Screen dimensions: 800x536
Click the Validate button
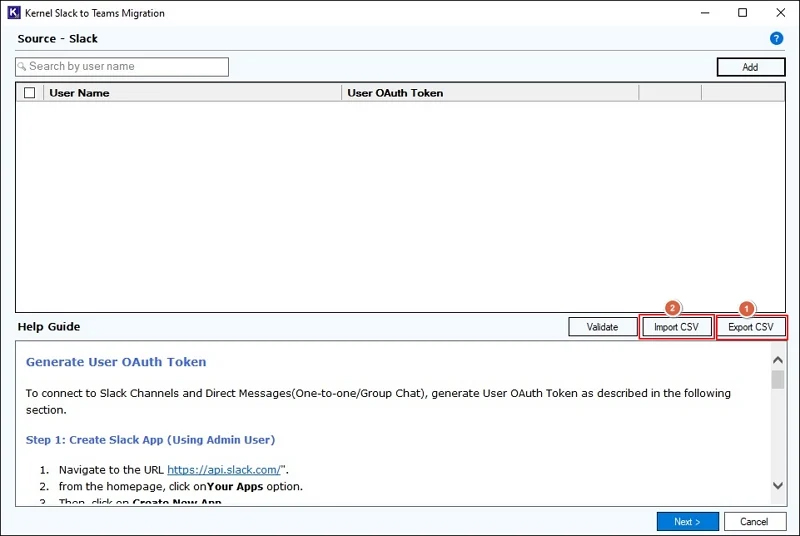click(602, 327)
